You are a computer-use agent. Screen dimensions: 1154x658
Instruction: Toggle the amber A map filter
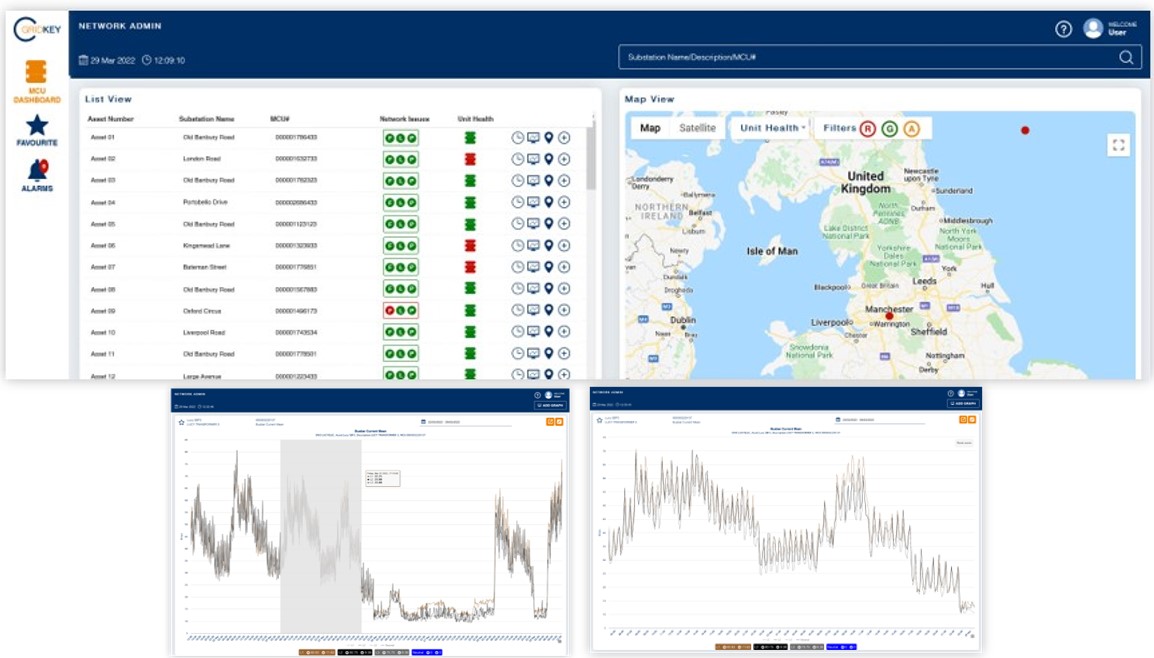(x=911, y=129)
